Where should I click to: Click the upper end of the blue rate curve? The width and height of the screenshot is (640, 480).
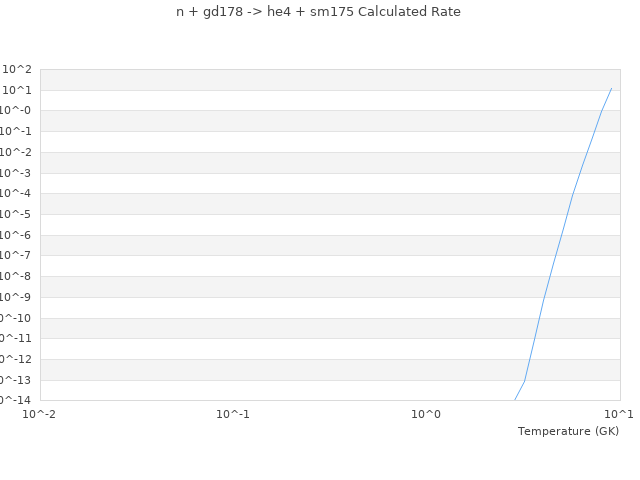pyautogui.click(x=611, y=88)
